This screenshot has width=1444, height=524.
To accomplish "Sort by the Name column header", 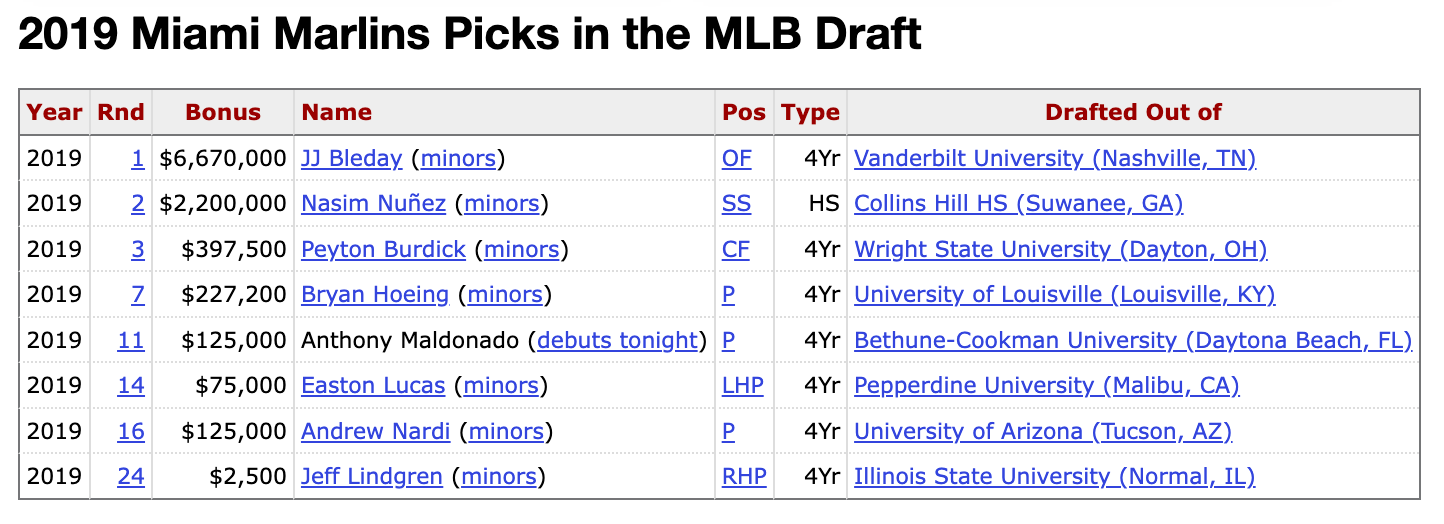I will 336,112.
